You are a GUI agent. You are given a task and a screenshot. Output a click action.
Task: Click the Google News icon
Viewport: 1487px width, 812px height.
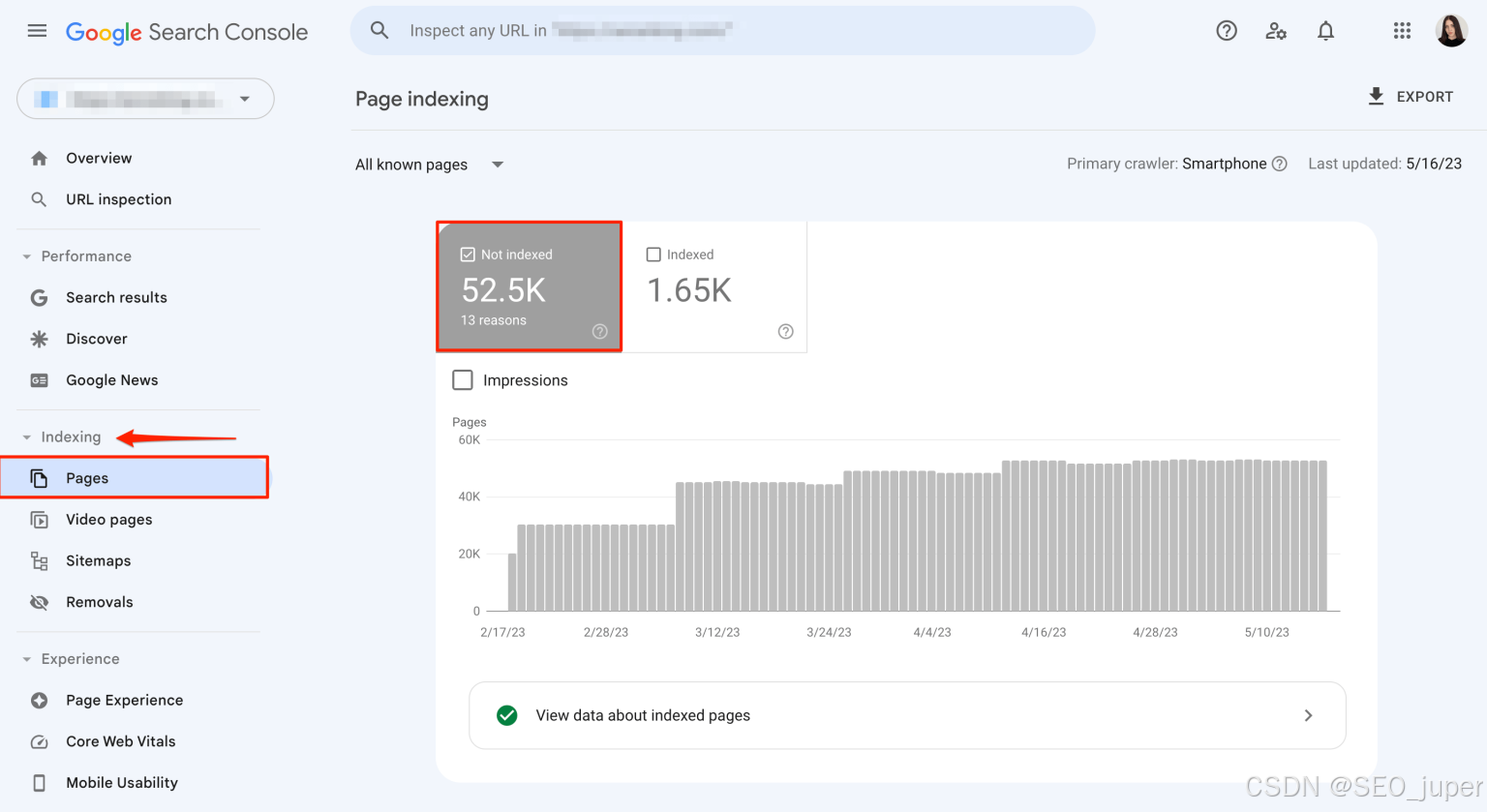click(39, 380)
